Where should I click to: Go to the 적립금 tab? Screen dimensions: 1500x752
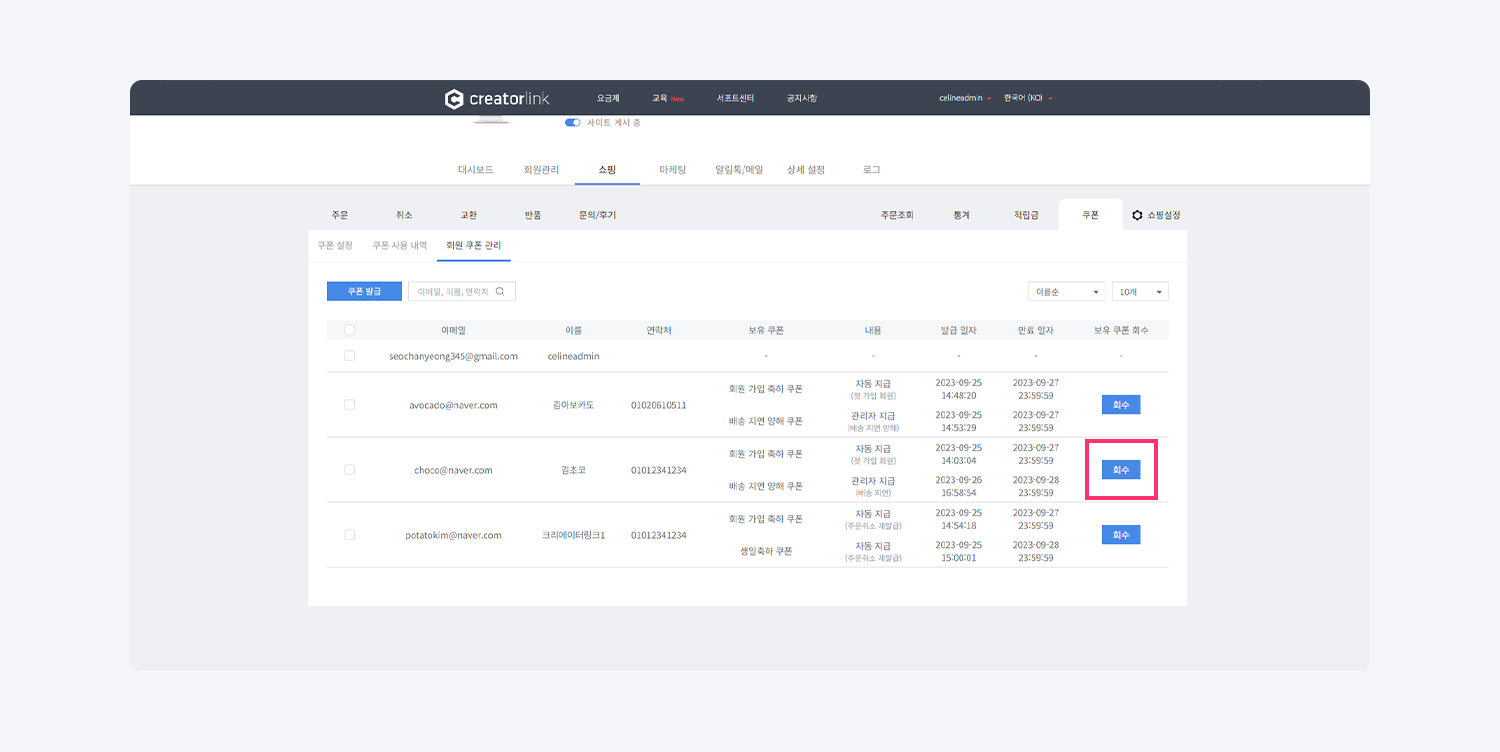[x=1026, y=215]
